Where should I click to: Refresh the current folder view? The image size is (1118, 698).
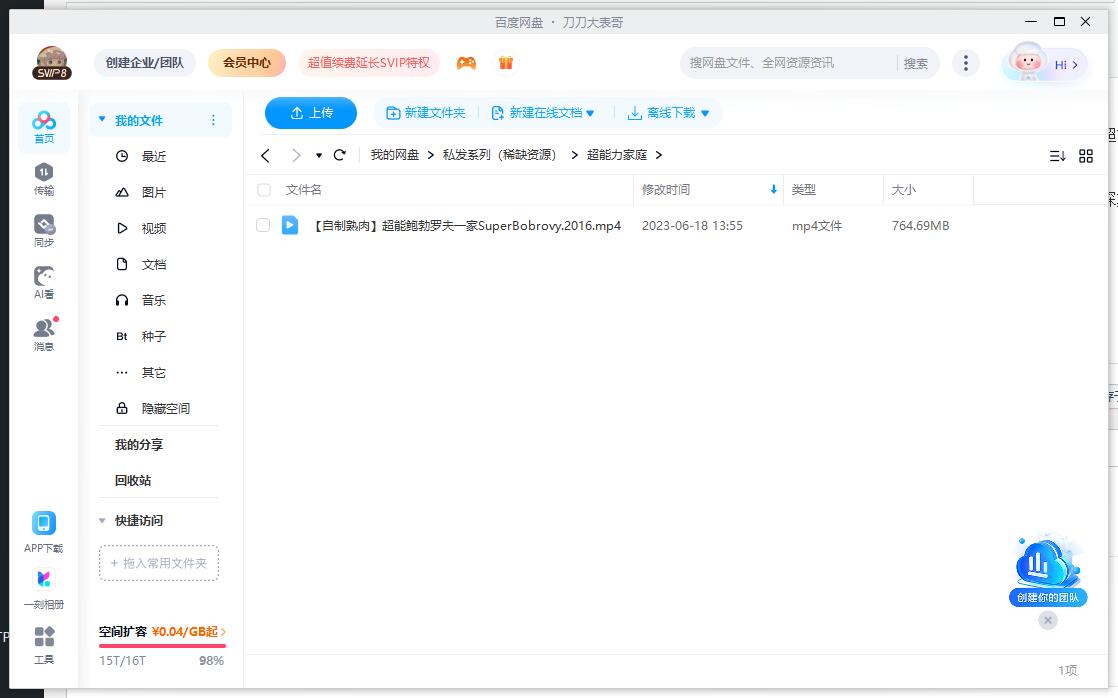click(x=340, y=155)
